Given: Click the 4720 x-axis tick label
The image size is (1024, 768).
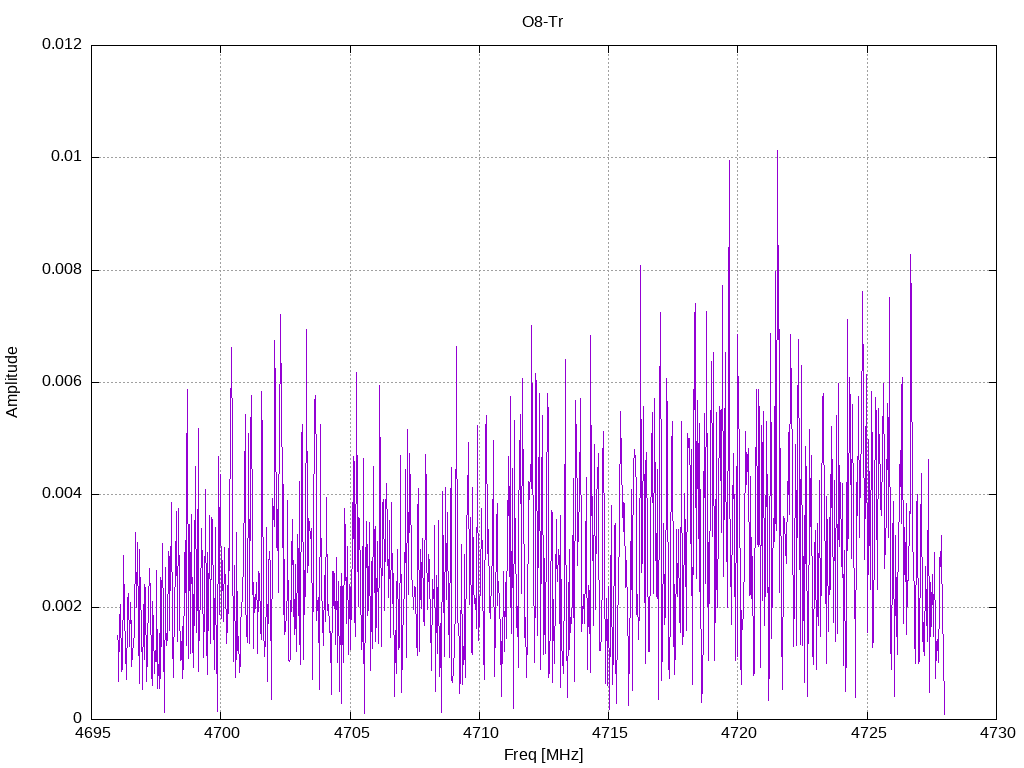Looking at the screenshot, I should [x=739, y=733].
